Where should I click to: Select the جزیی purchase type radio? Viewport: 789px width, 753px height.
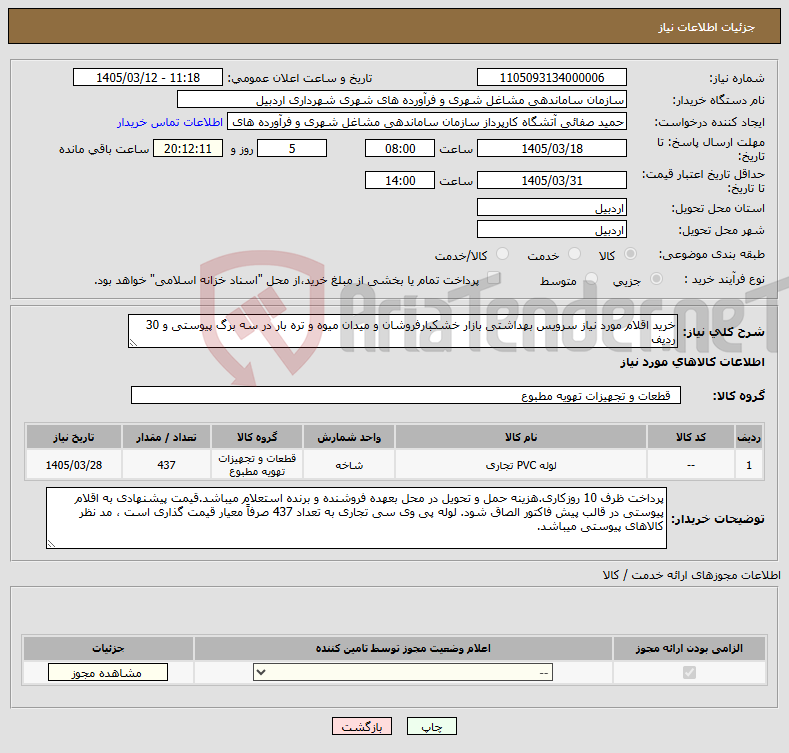tap(656, 278)
